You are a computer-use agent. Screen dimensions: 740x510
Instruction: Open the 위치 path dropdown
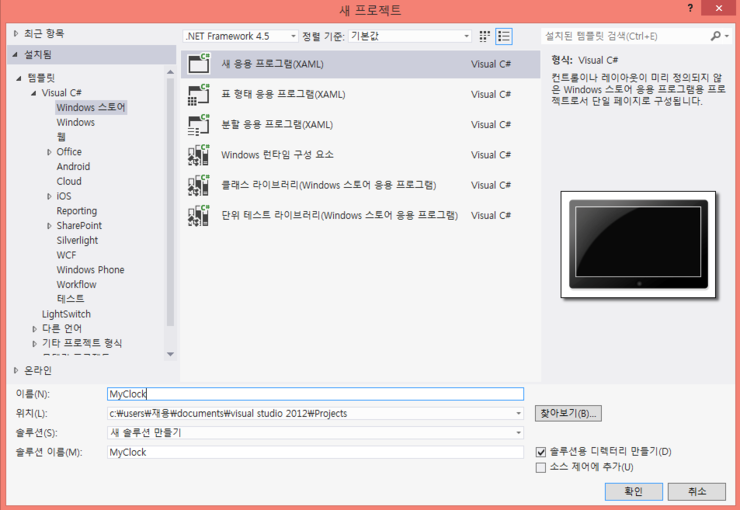click(x=518, y=414)
